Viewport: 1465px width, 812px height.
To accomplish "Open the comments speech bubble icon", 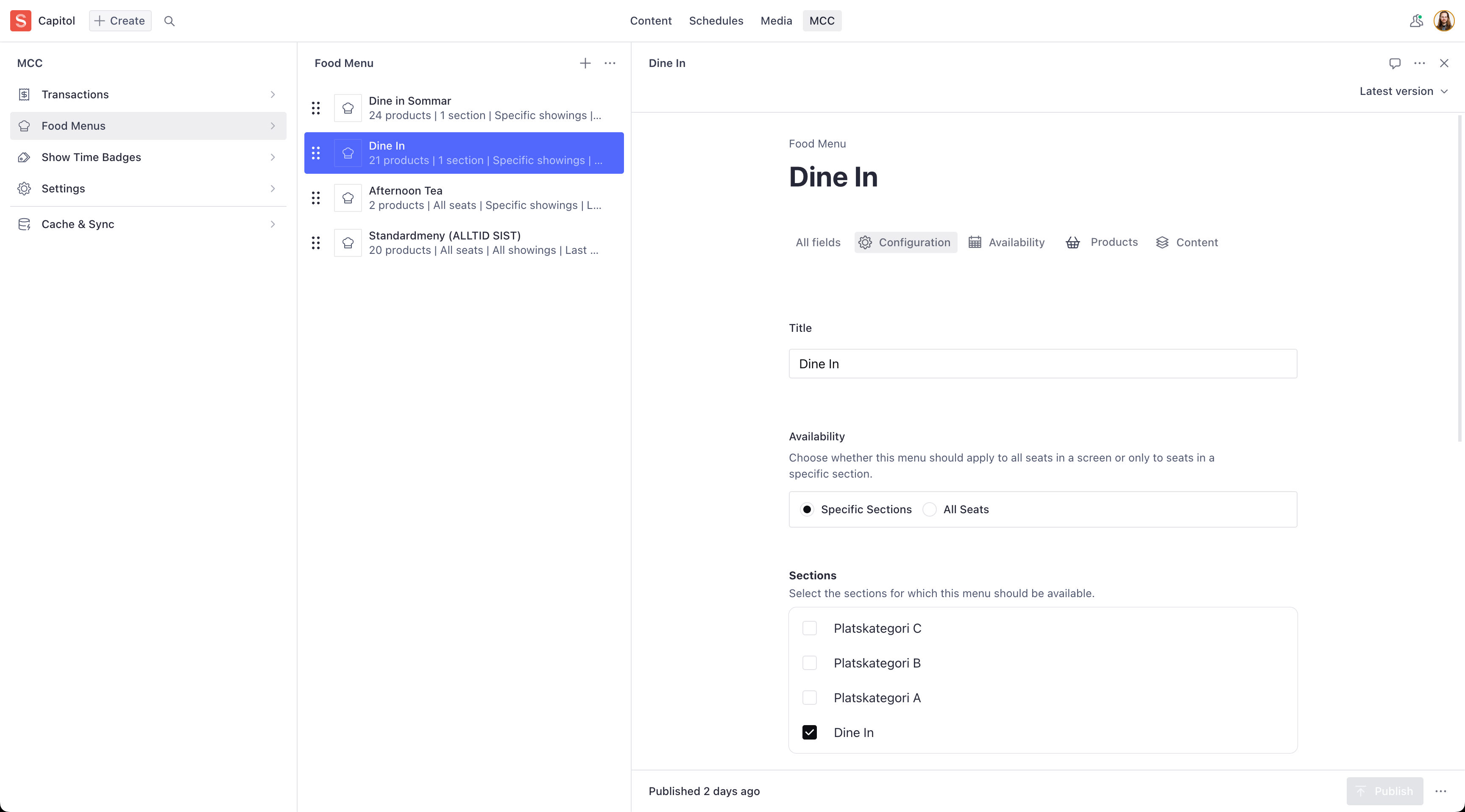I will point(1395,63).
